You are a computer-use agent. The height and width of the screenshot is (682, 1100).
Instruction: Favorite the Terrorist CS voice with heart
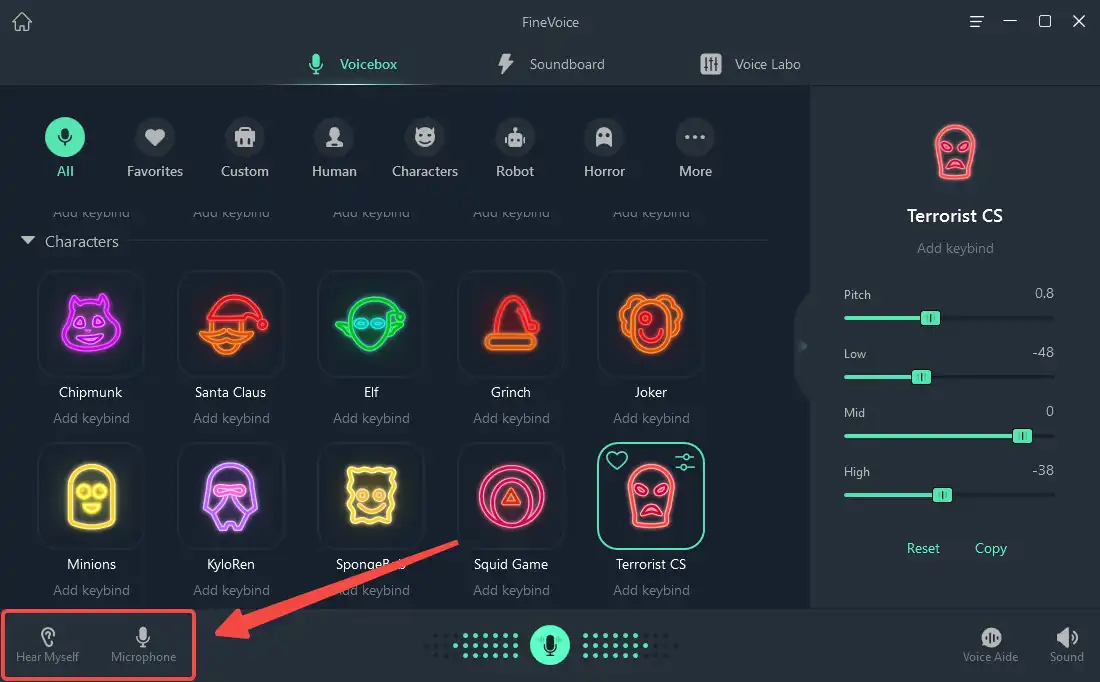[617, 460]
